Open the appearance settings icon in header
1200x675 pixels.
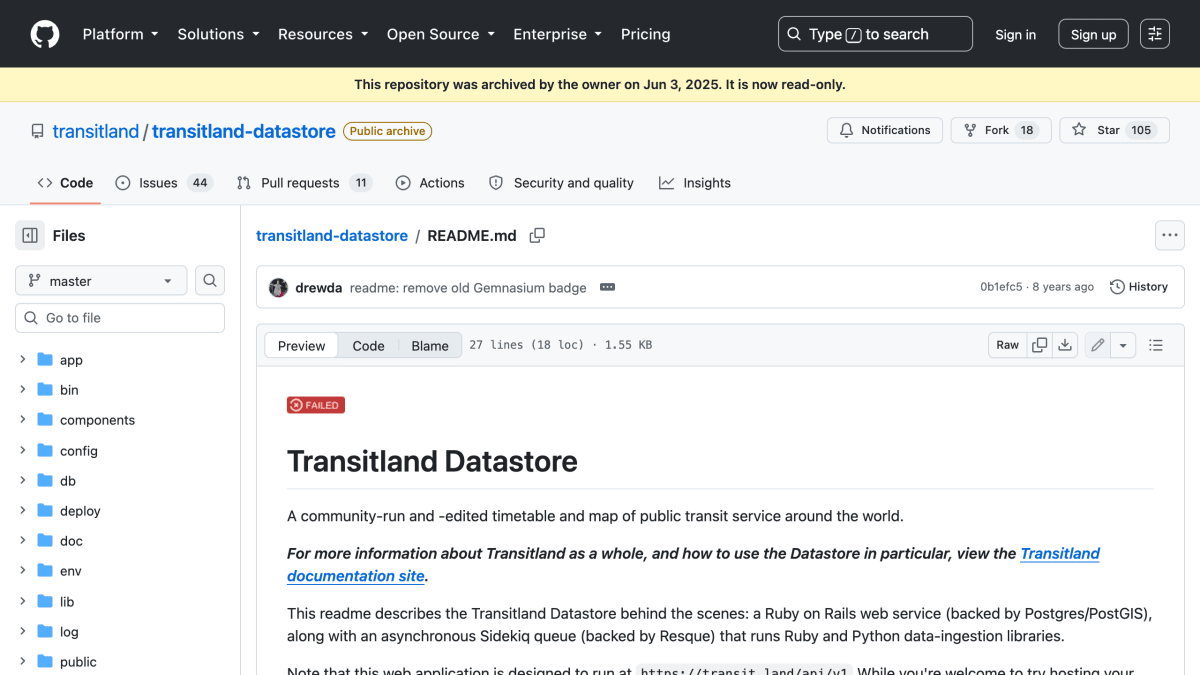tap(1155, 34)
